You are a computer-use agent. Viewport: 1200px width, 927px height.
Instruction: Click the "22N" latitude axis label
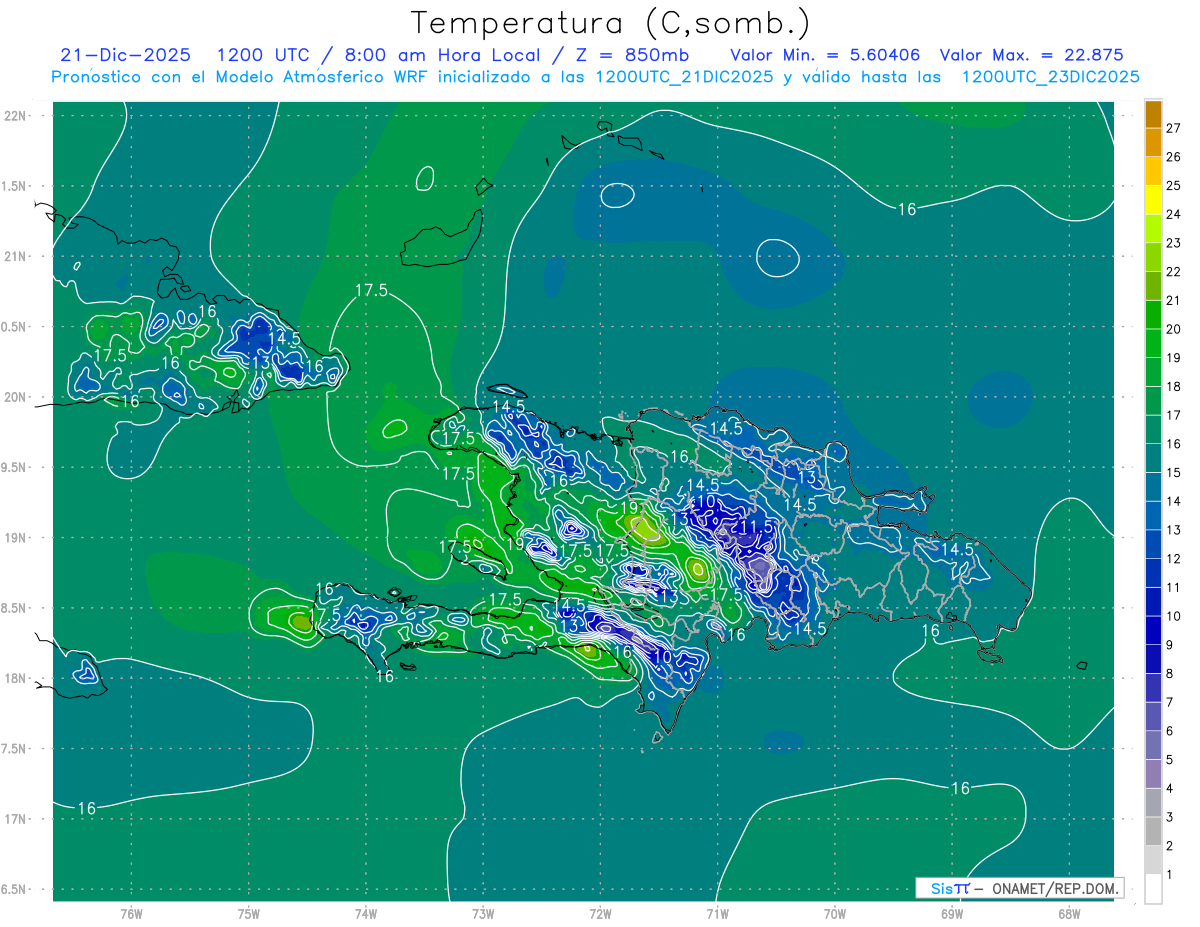coord(16,115)
